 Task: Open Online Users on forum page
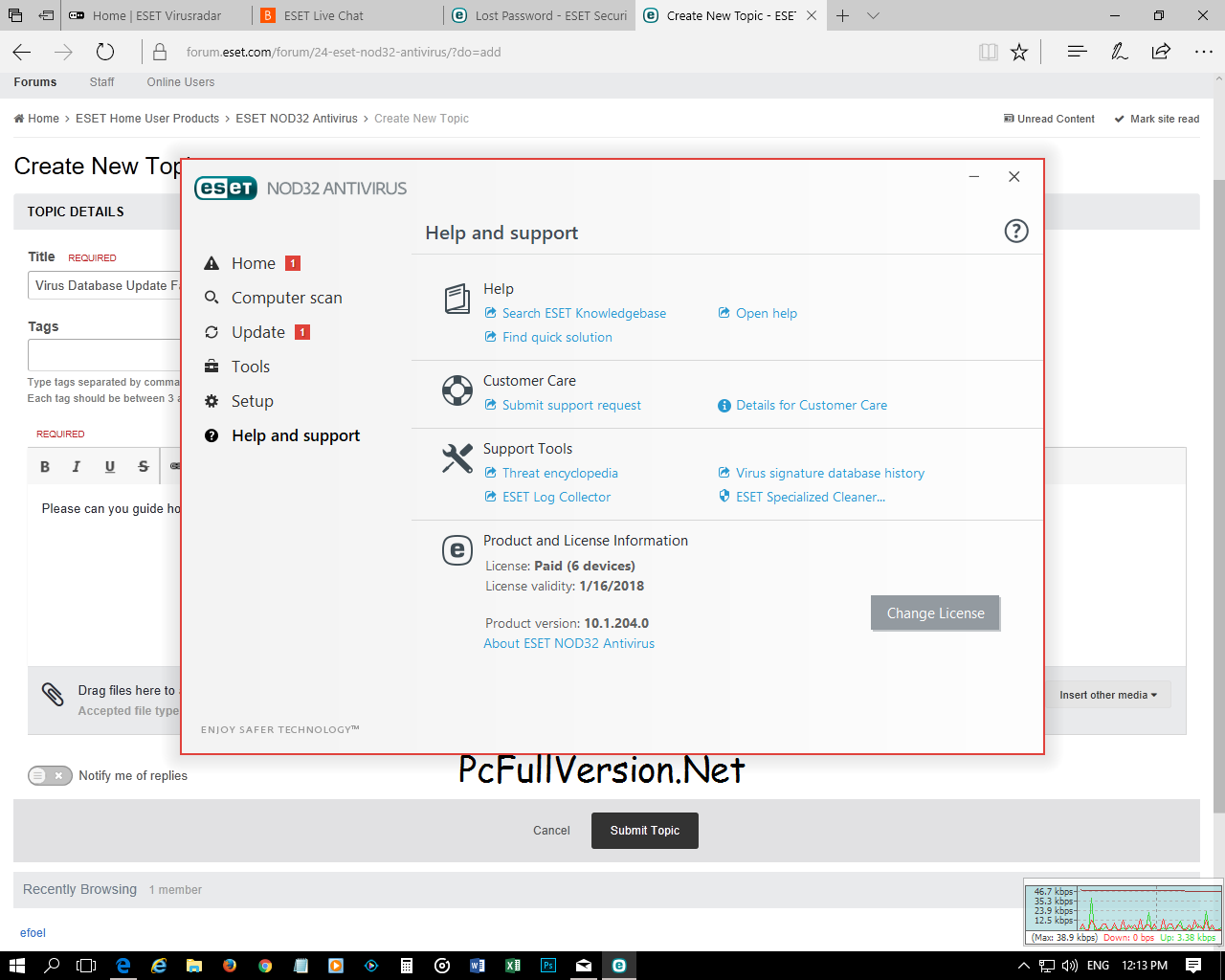[180, 82]
